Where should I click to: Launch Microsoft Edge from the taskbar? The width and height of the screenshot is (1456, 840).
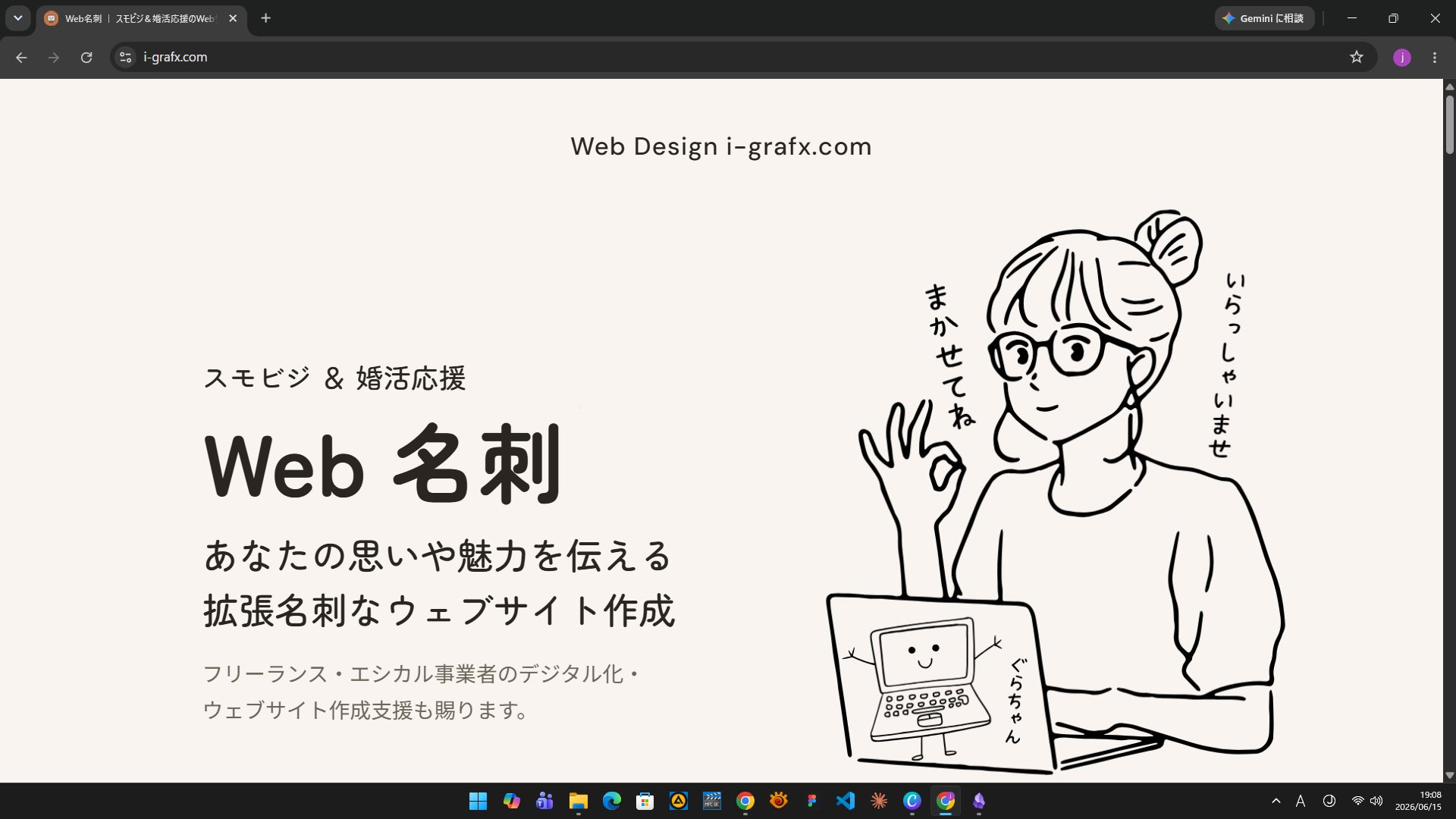tap(612, 801)
